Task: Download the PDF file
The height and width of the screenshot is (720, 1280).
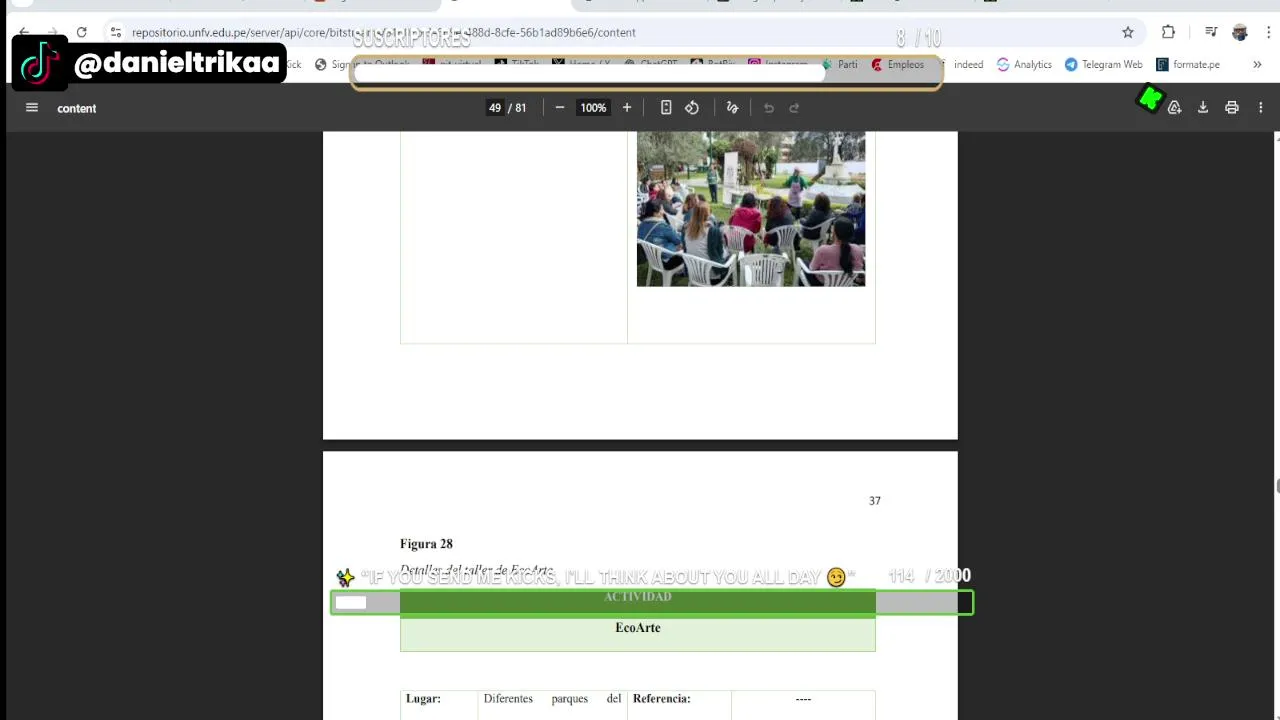Action: click(x=1203, y=108)
